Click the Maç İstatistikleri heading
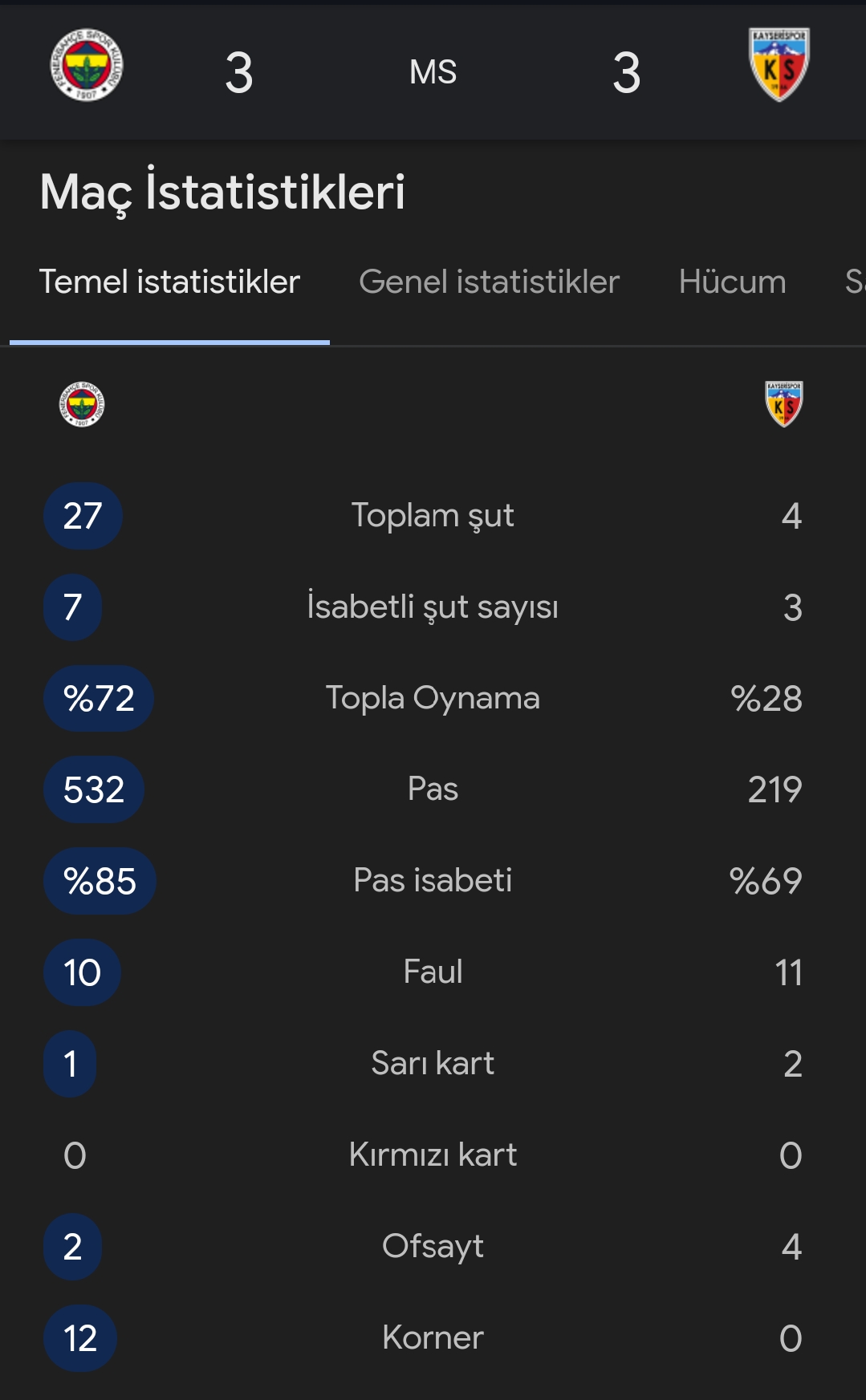The height and width of the screenshot is (1400, 866). 222,193
